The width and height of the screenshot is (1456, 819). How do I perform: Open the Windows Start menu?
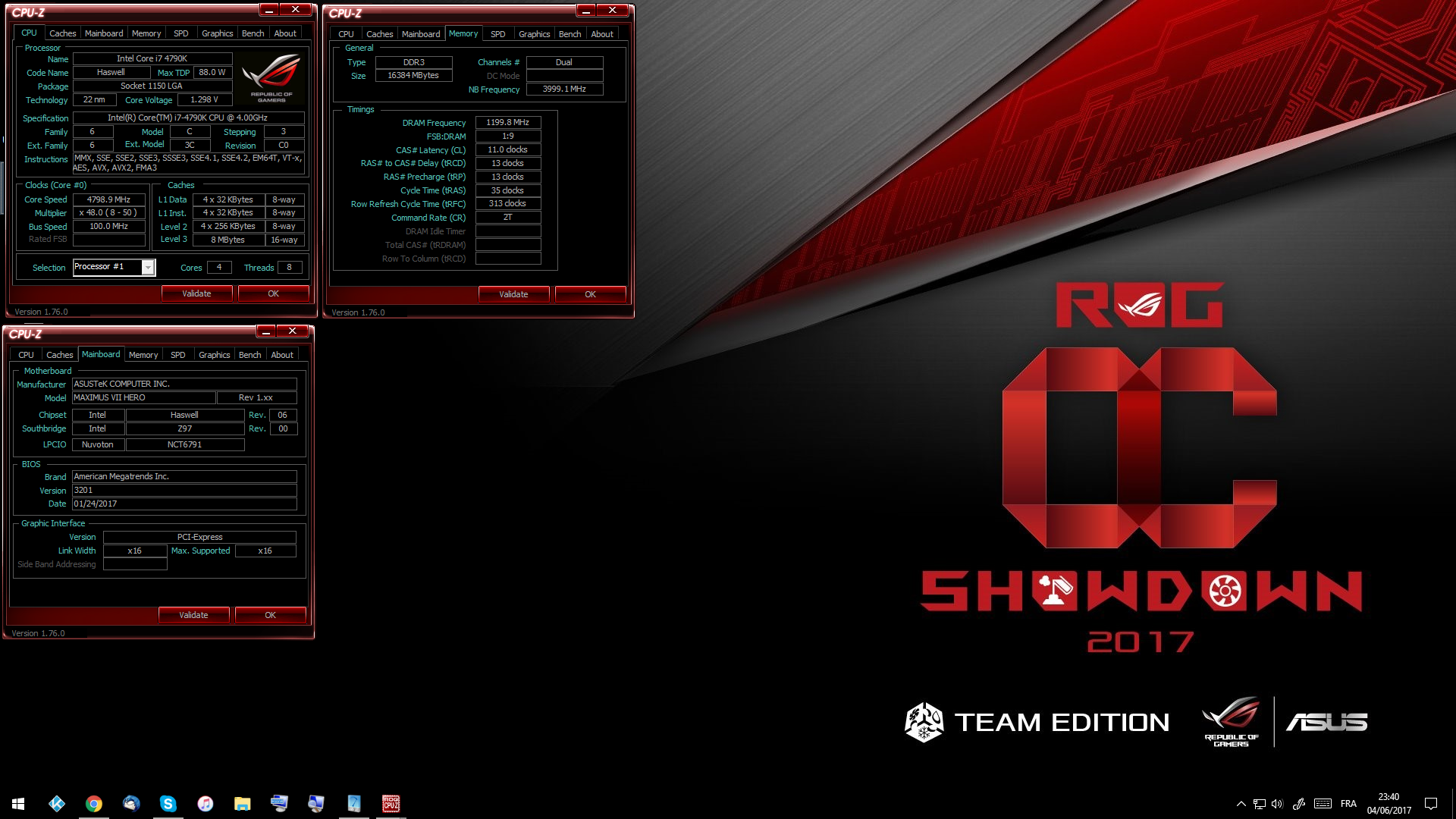point(18,803)
